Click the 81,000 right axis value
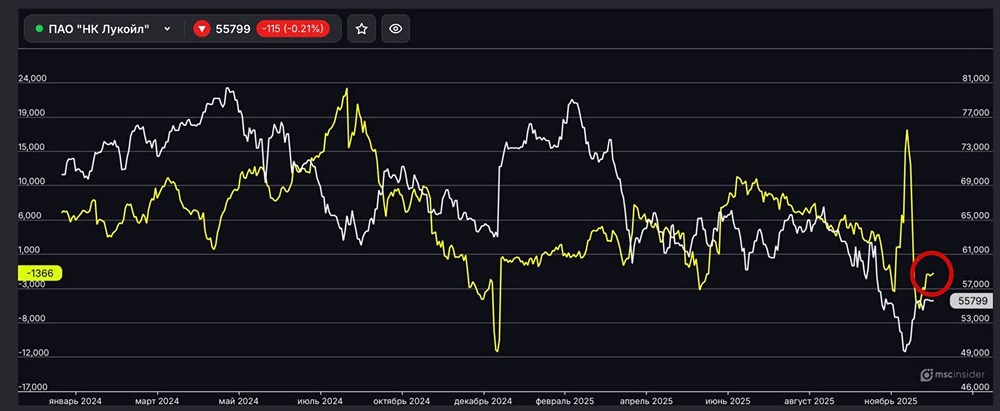Screen dimensions: 1000x411 point(975,78)
